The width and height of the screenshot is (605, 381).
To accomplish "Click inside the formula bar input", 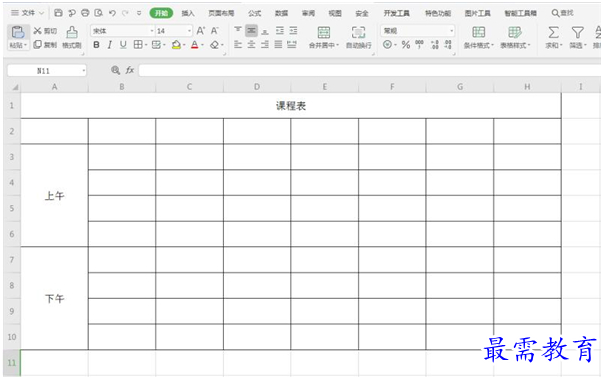I will coord(370,70).
